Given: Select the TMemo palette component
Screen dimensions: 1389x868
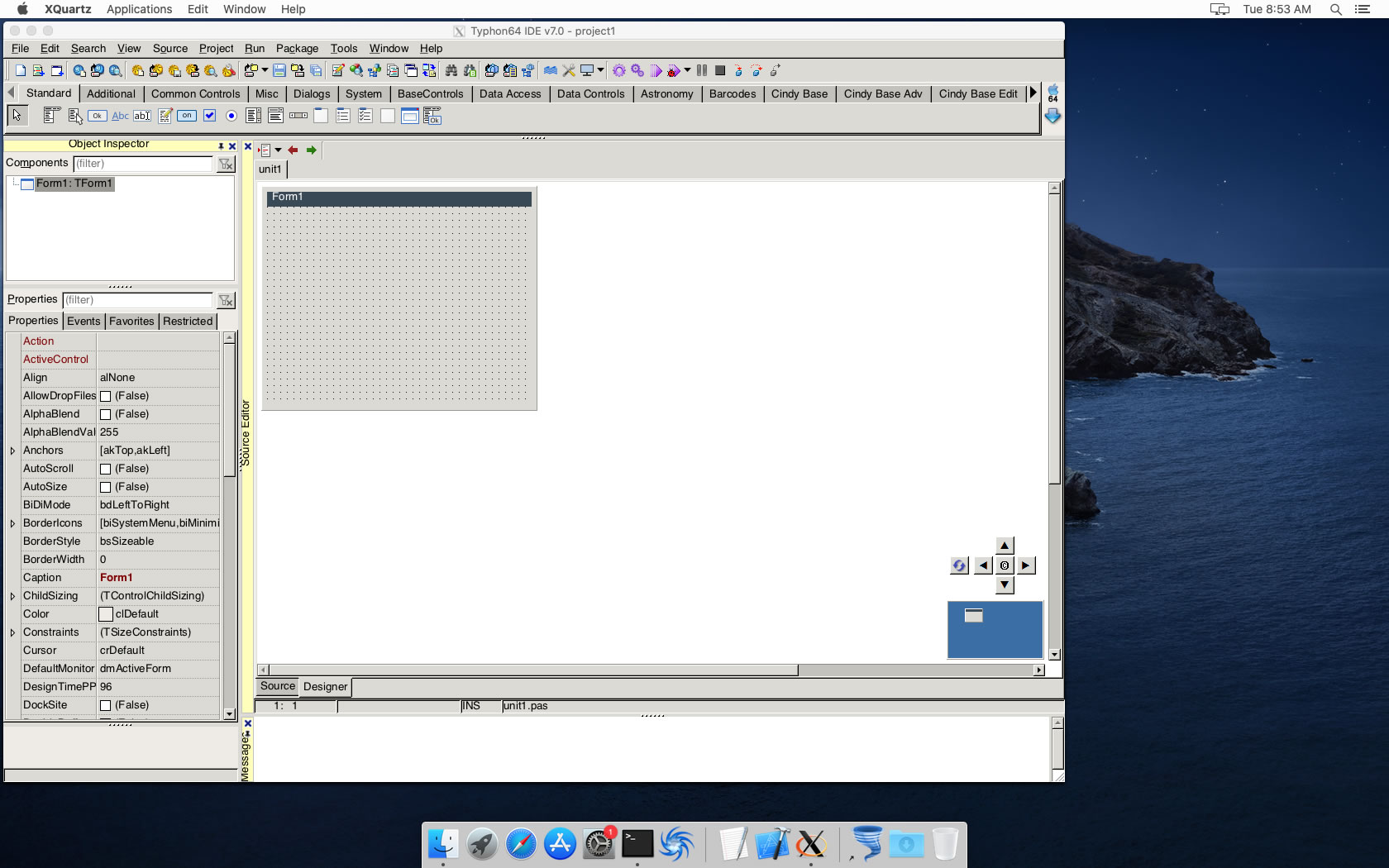Looking at the screenshot, I should 165,116.
